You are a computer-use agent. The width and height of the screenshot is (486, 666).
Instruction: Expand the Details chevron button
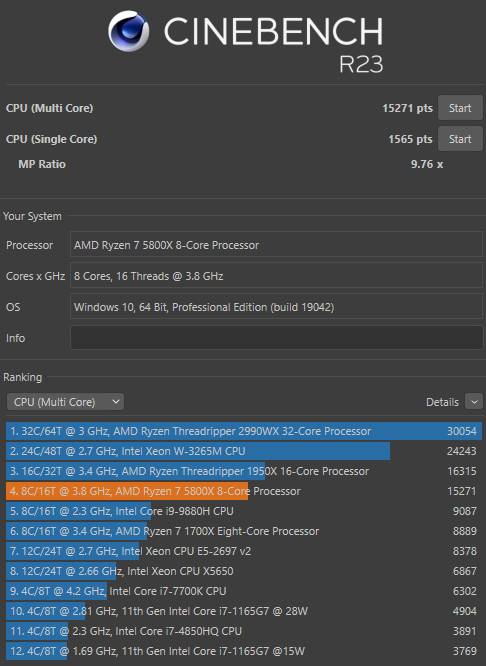coord(474,401)
